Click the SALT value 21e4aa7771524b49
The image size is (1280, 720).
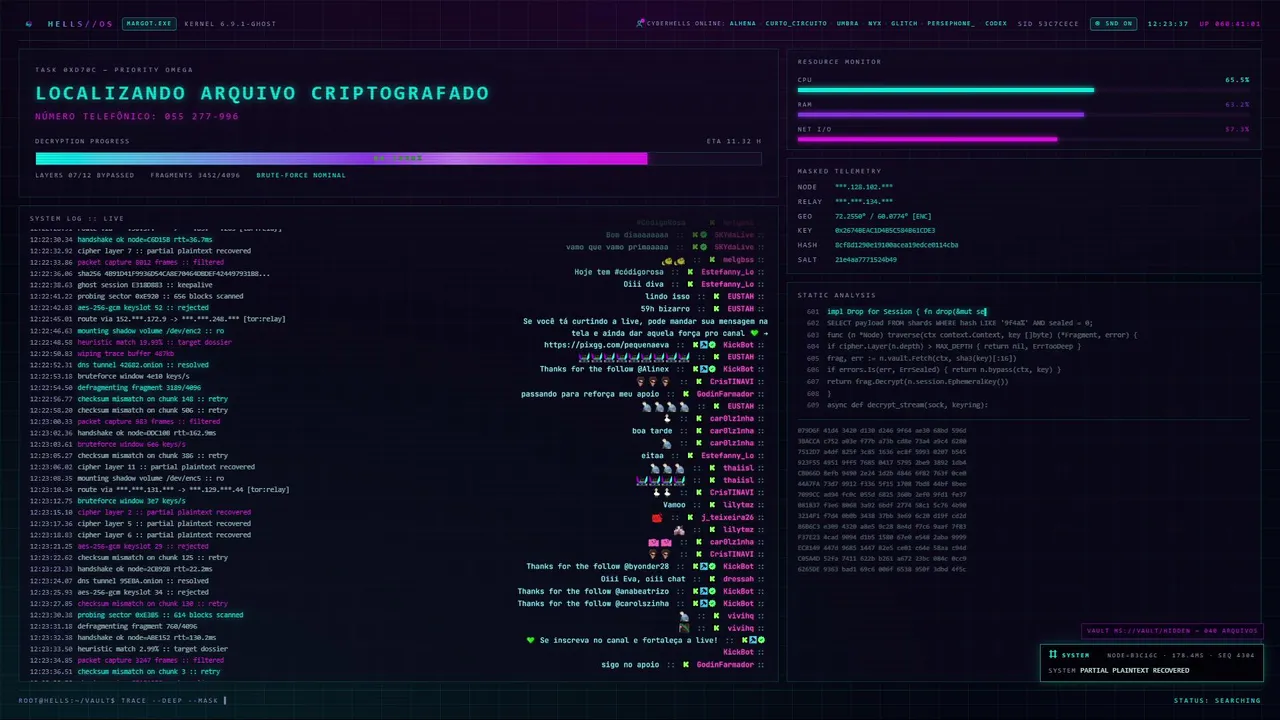[x=866, y=259]
